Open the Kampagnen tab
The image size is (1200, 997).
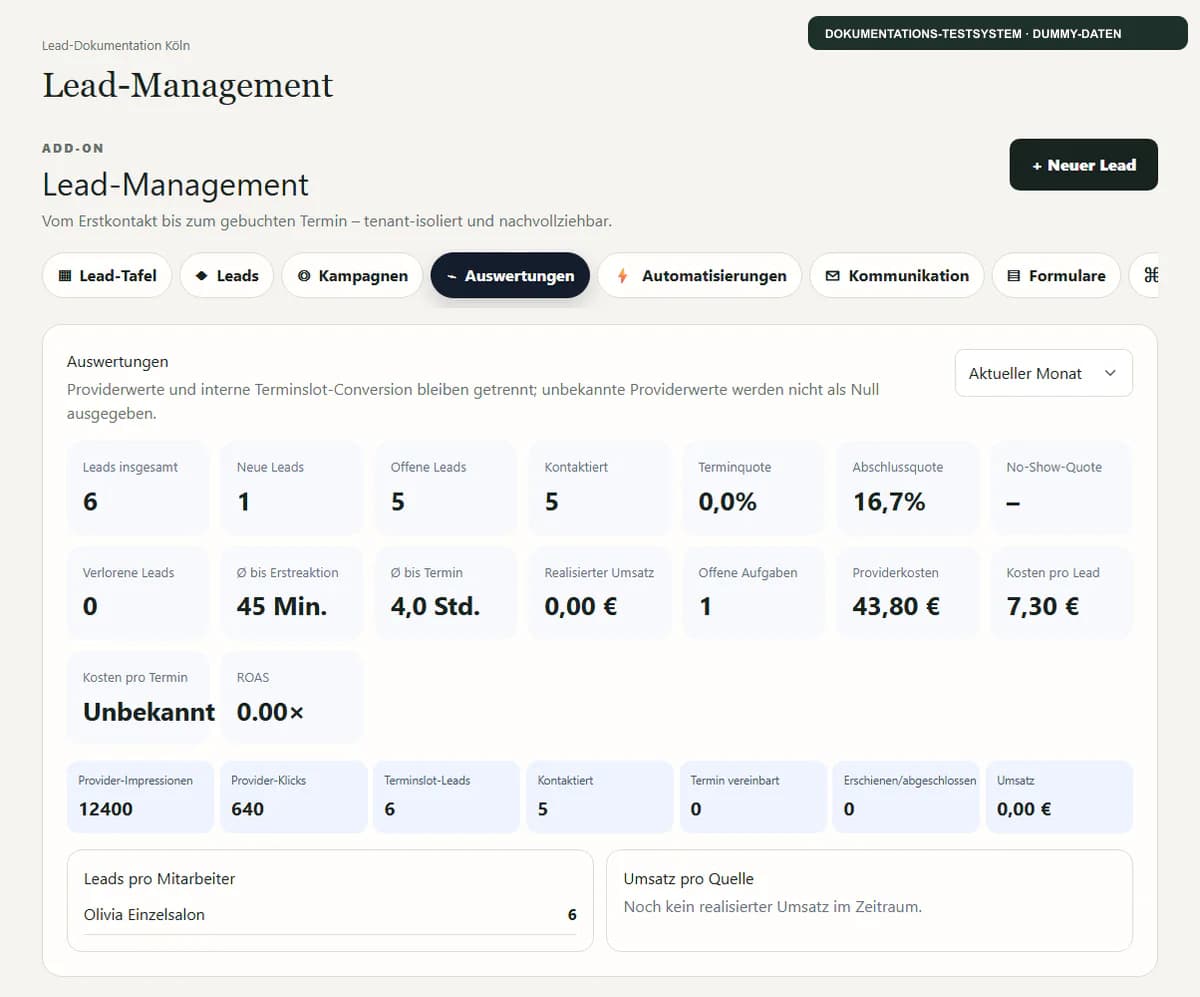[x=352, y=275]
